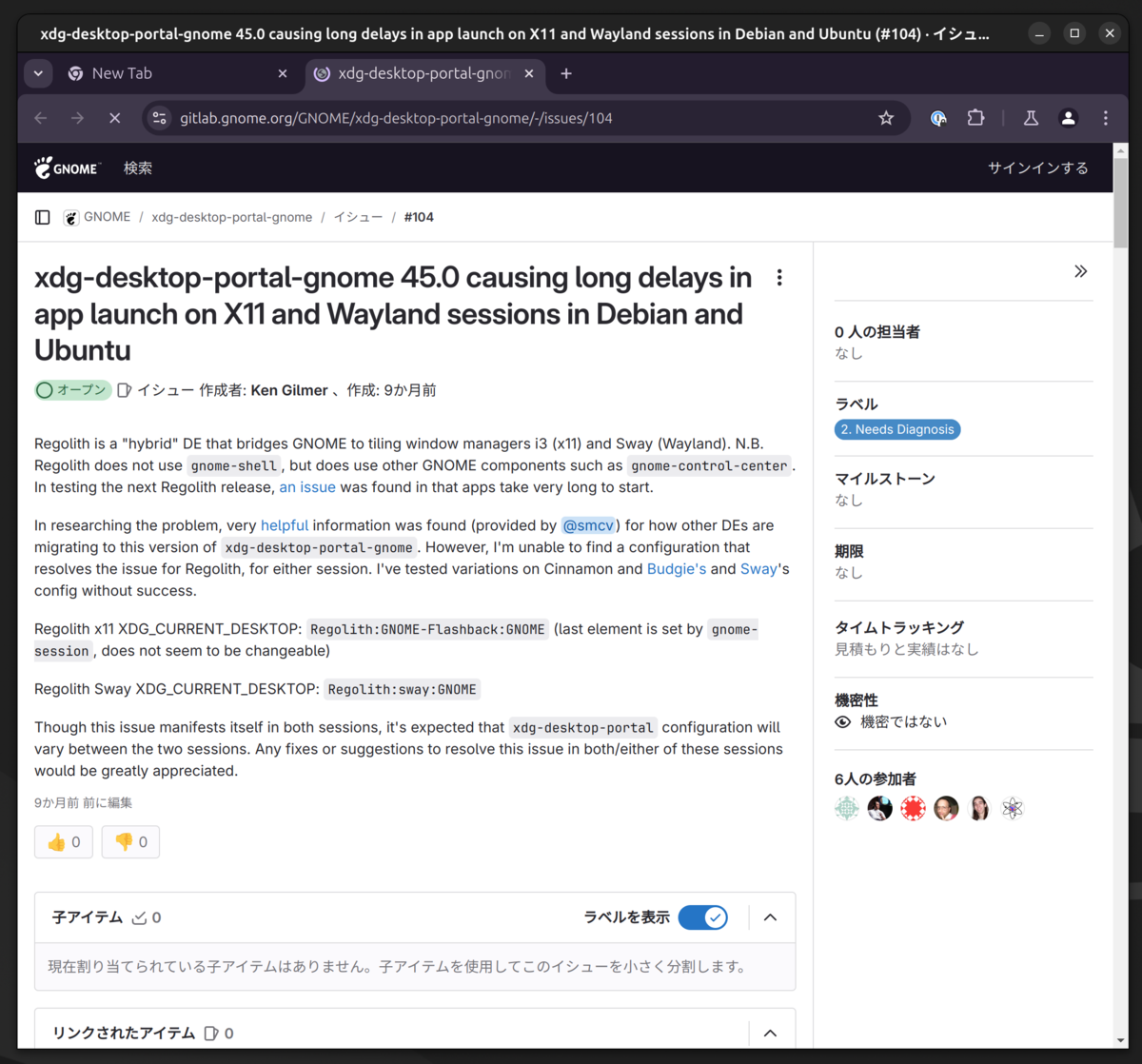The height and width of the screenshot is (1064, 1142).
Task: Click the '2. Needs Diagnosis' label
Action: 897,429
